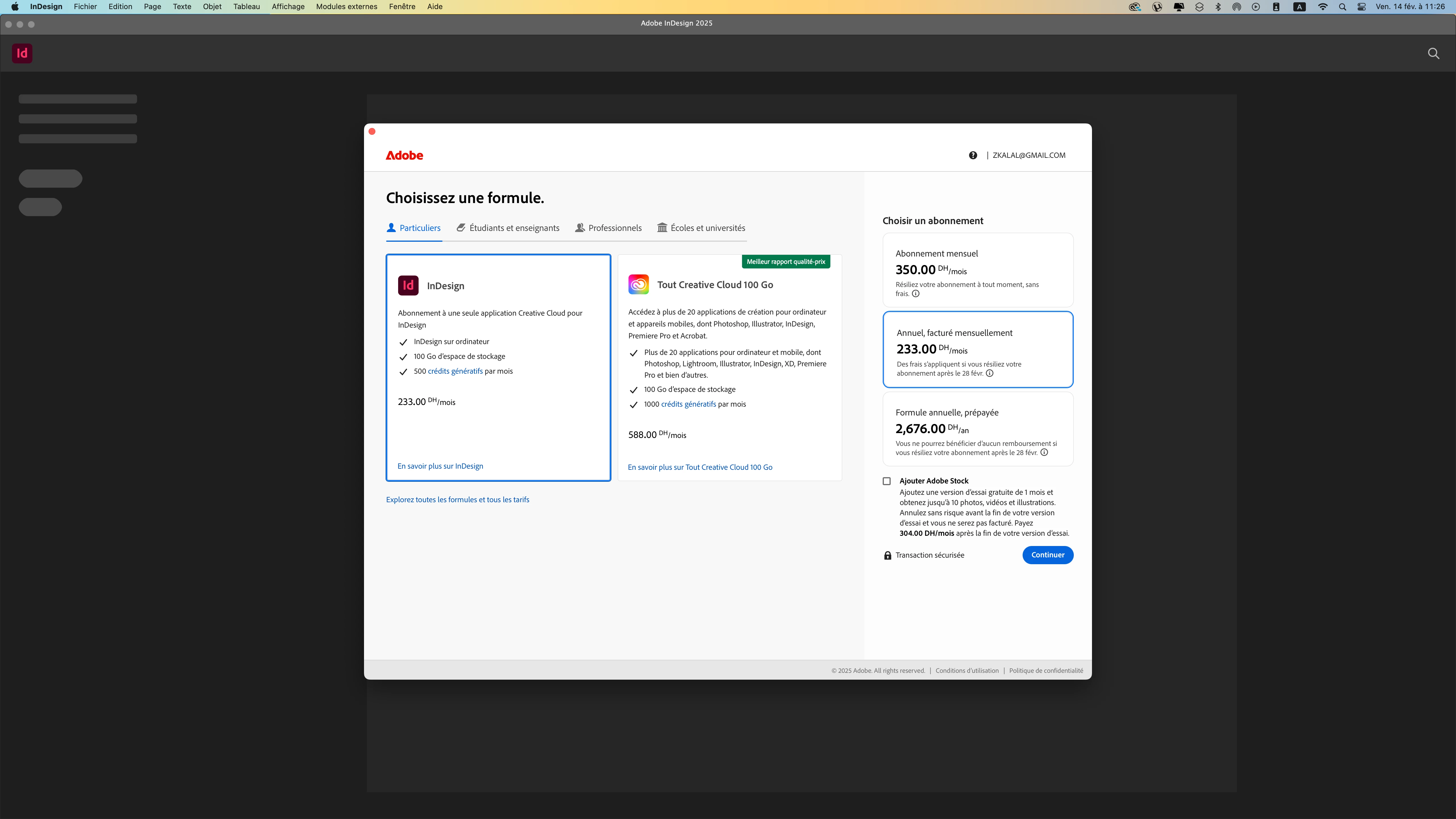The image size is (1456, 819).
Task: Click the InDesign home icon top-left
Action: 22,53
